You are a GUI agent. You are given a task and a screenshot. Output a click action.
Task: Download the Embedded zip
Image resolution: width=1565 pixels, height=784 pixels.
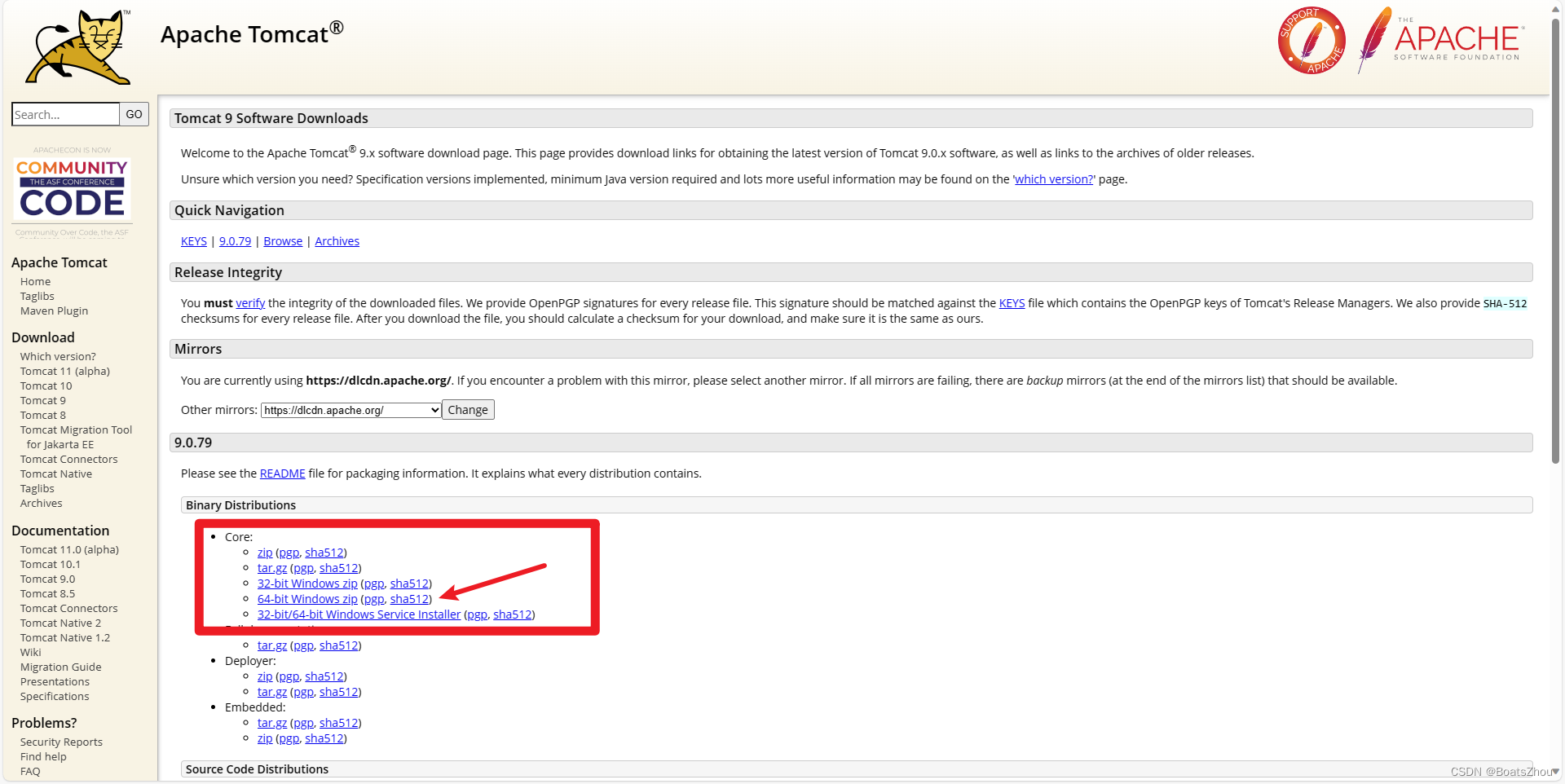[265, 738]
